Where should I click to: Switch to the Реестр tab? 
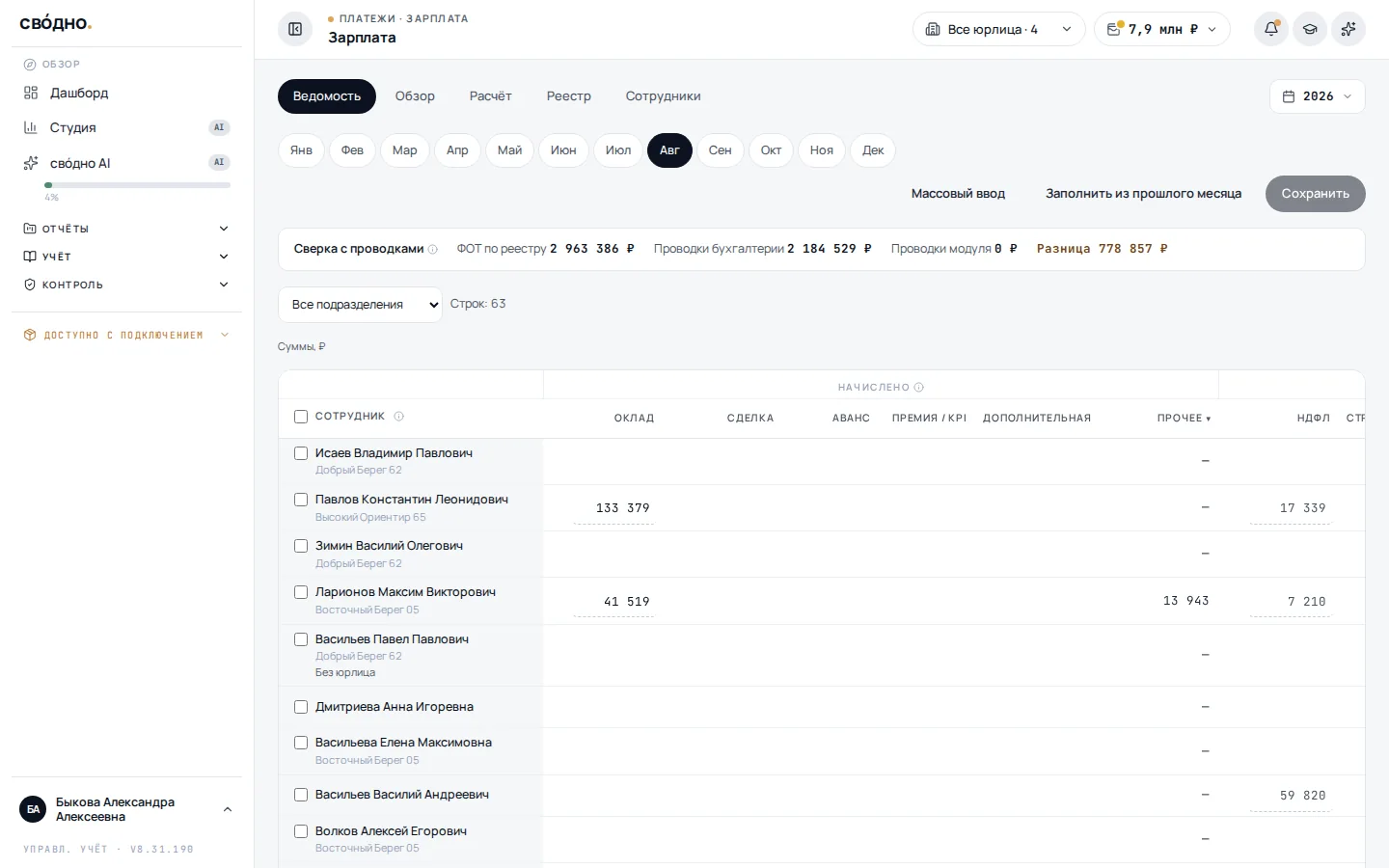[569, 96]
